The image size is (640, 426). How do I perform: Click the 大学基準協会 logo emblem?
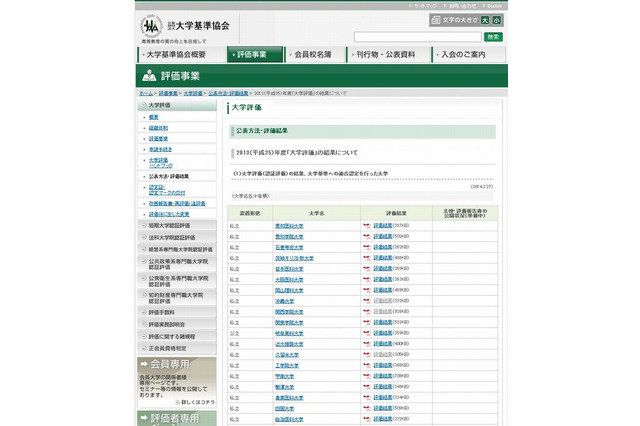(x=151, y=26)
